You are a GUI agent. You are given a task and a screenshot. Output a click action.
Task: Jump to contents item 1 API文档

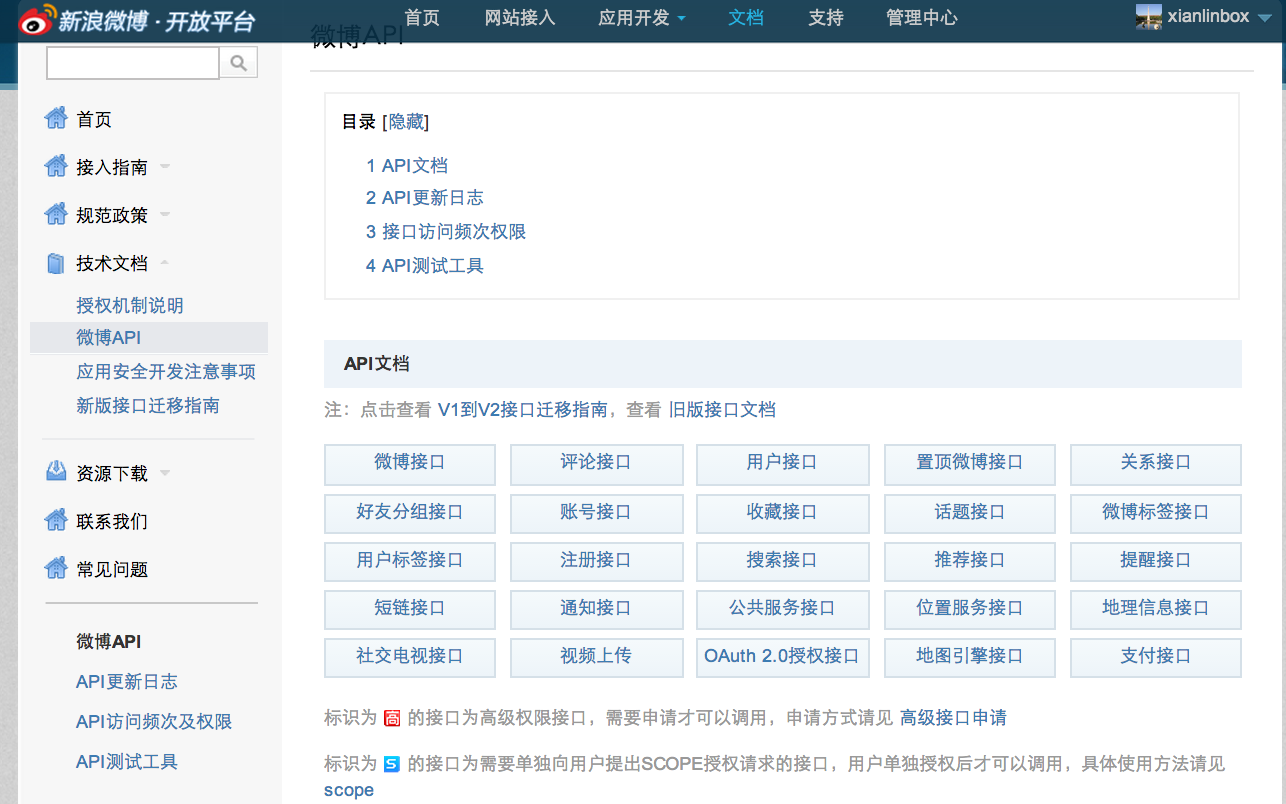[x=407, y=166]
